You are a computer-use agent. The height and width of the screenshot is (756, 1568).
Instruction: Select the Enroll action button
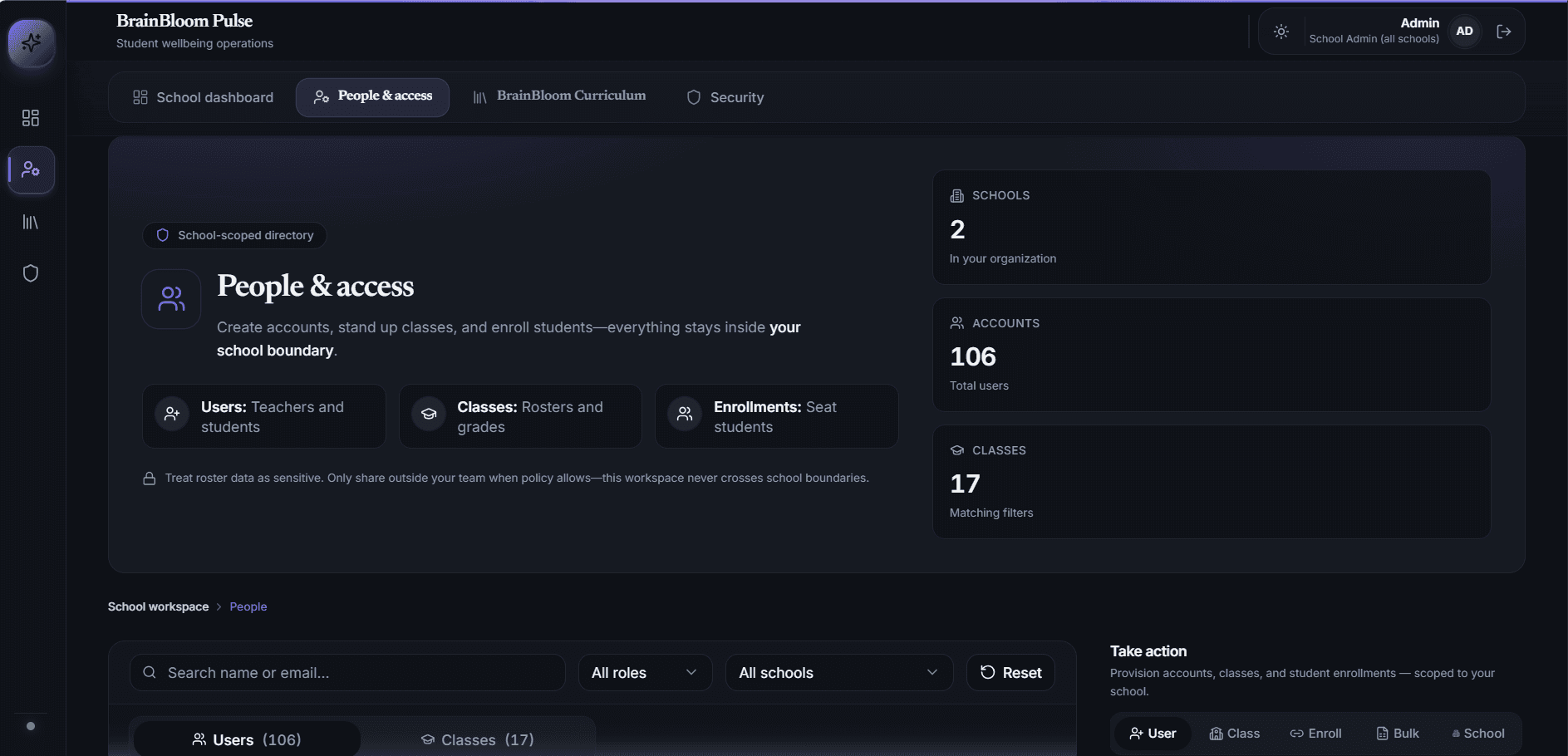coord(1315,734)
